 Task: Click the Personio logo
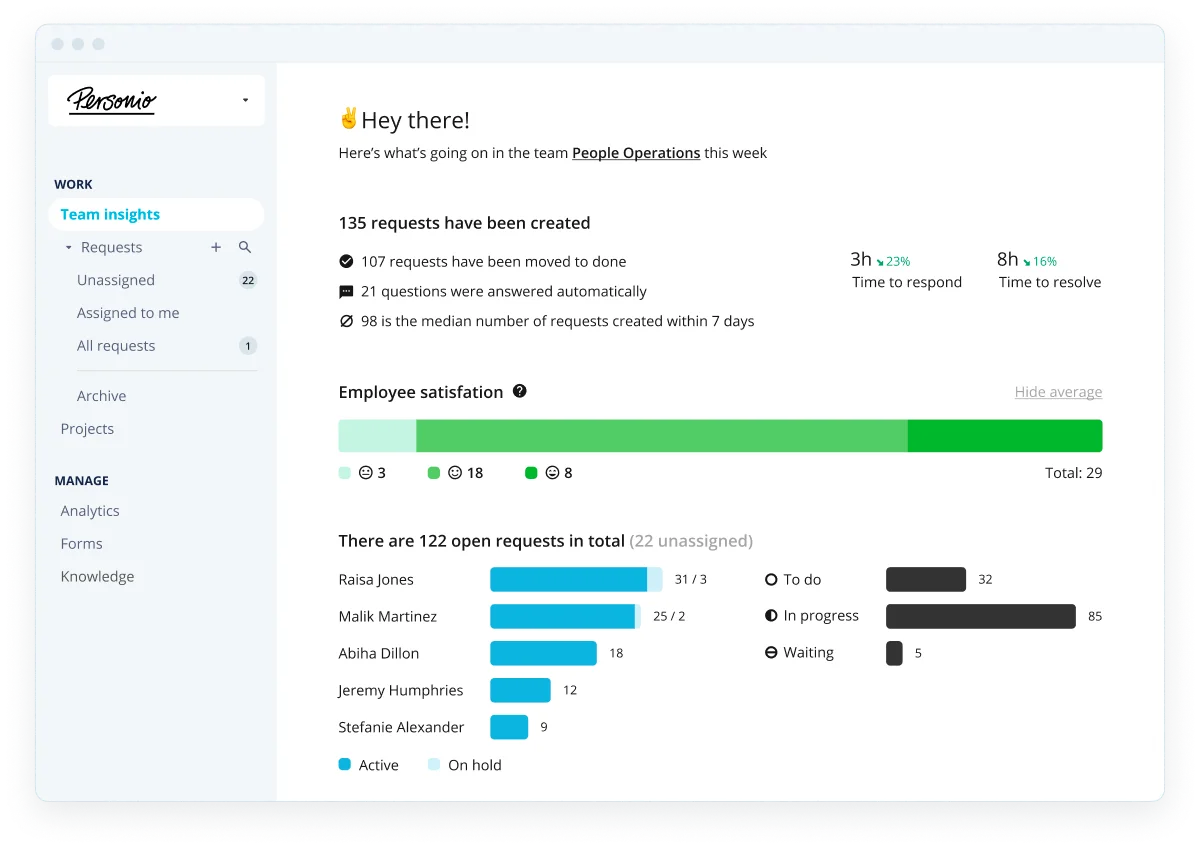112,100
